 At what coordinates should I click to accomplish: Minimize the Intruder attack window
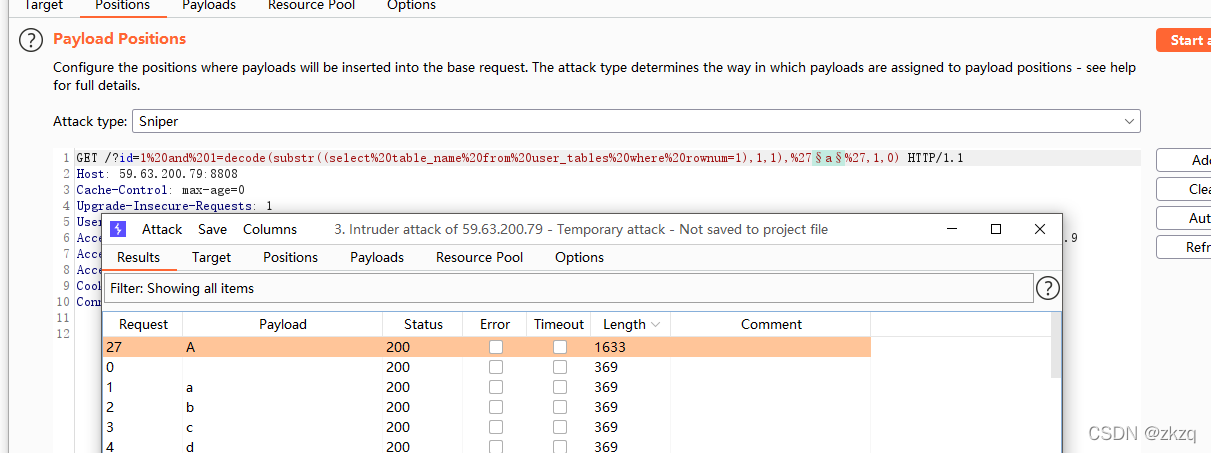click(951, 229)
